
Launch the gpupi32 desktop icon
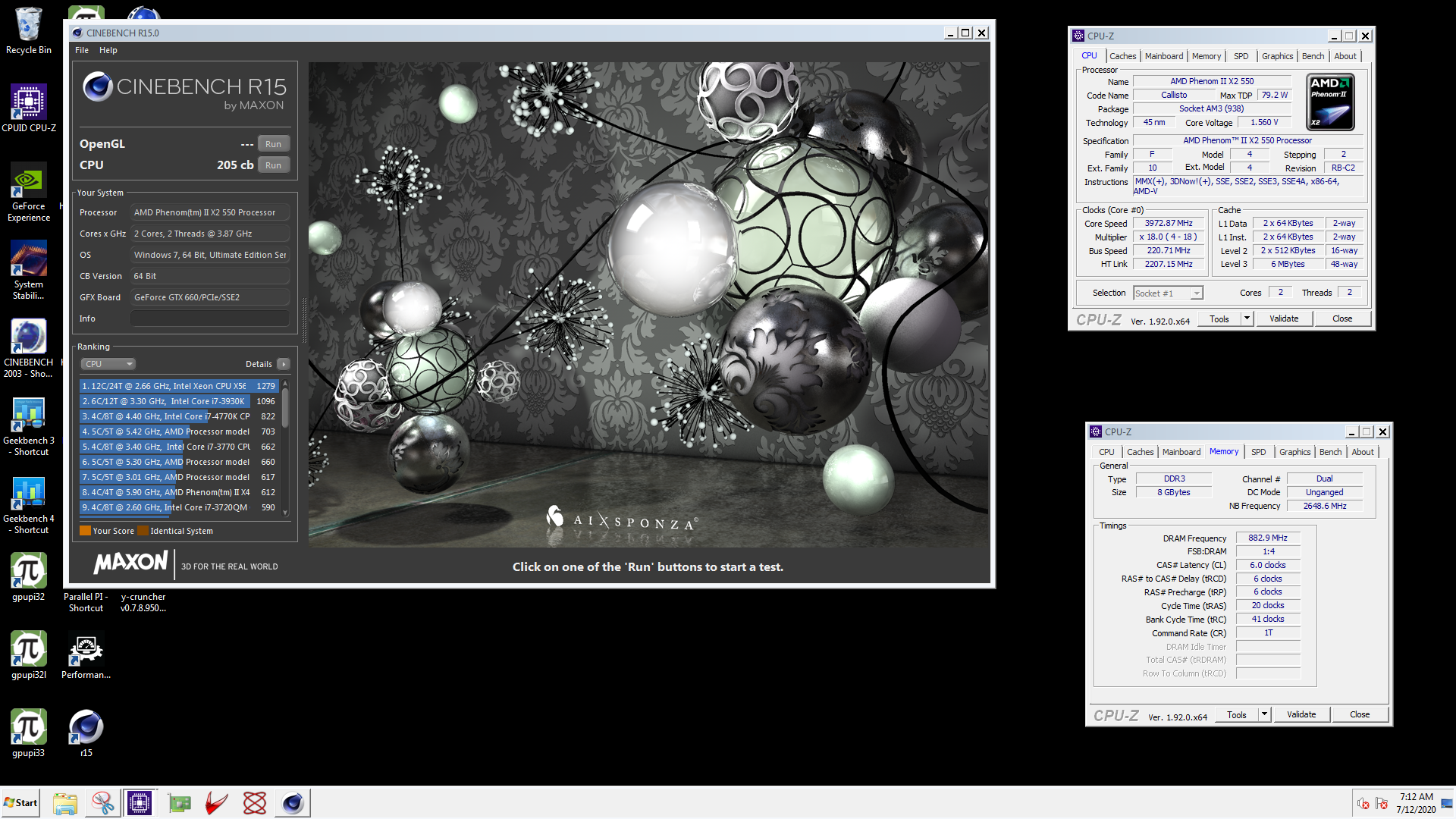click(x=29, y=577)
